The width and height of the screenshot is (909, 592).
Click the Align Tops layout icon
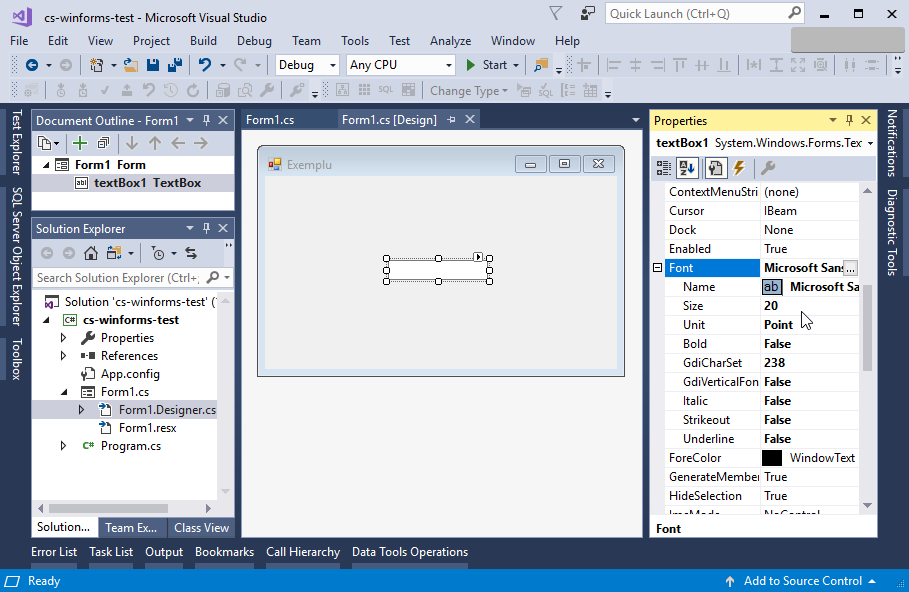click(x=679, y=65)
